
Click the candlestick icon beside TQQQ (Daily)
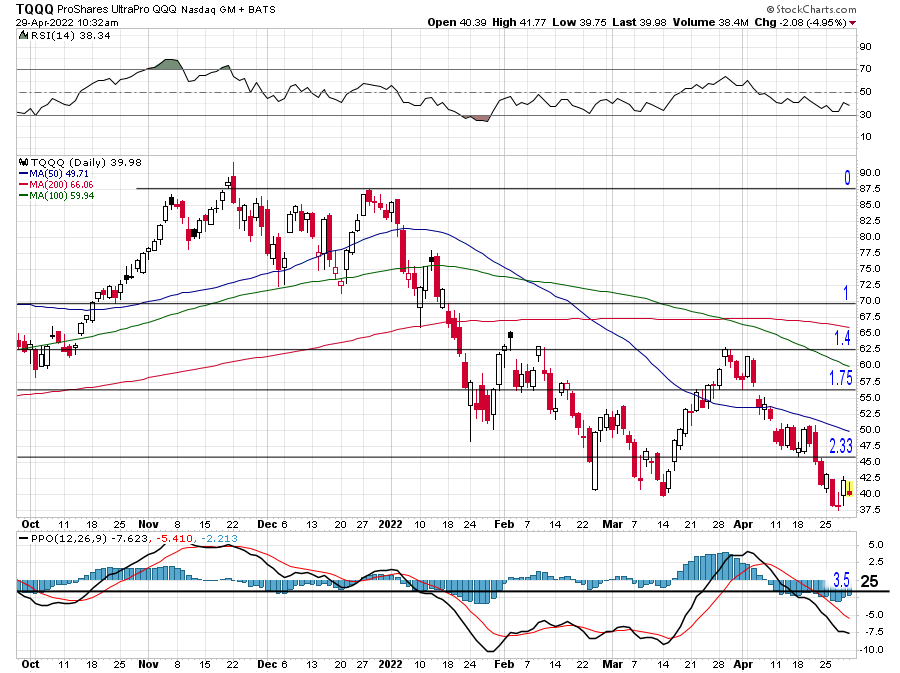click(23, 162)
